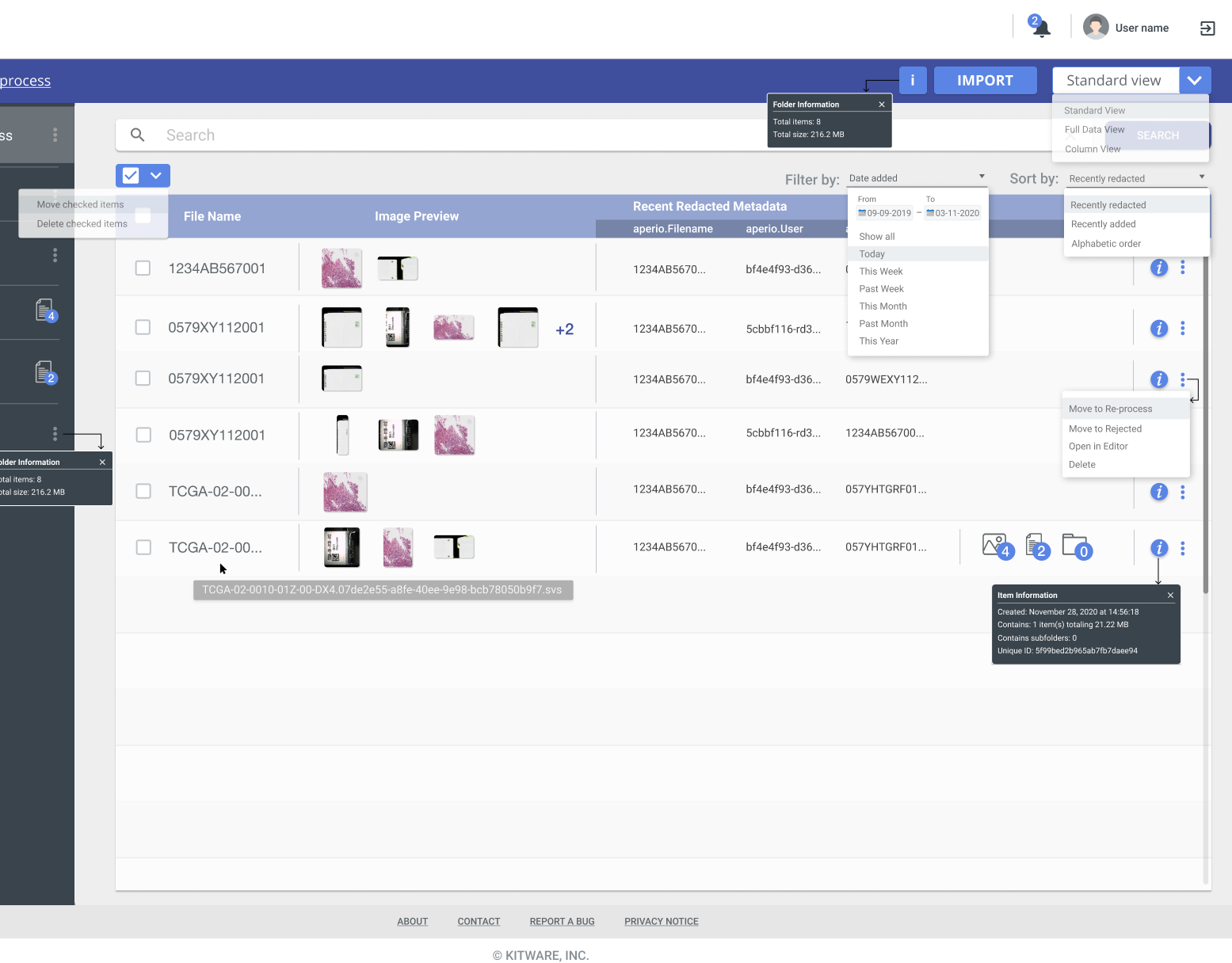Image resolution: width=1232 pixels, height=963 pixels.
Task: Click the logout icon
Action: click(1207, 29)
